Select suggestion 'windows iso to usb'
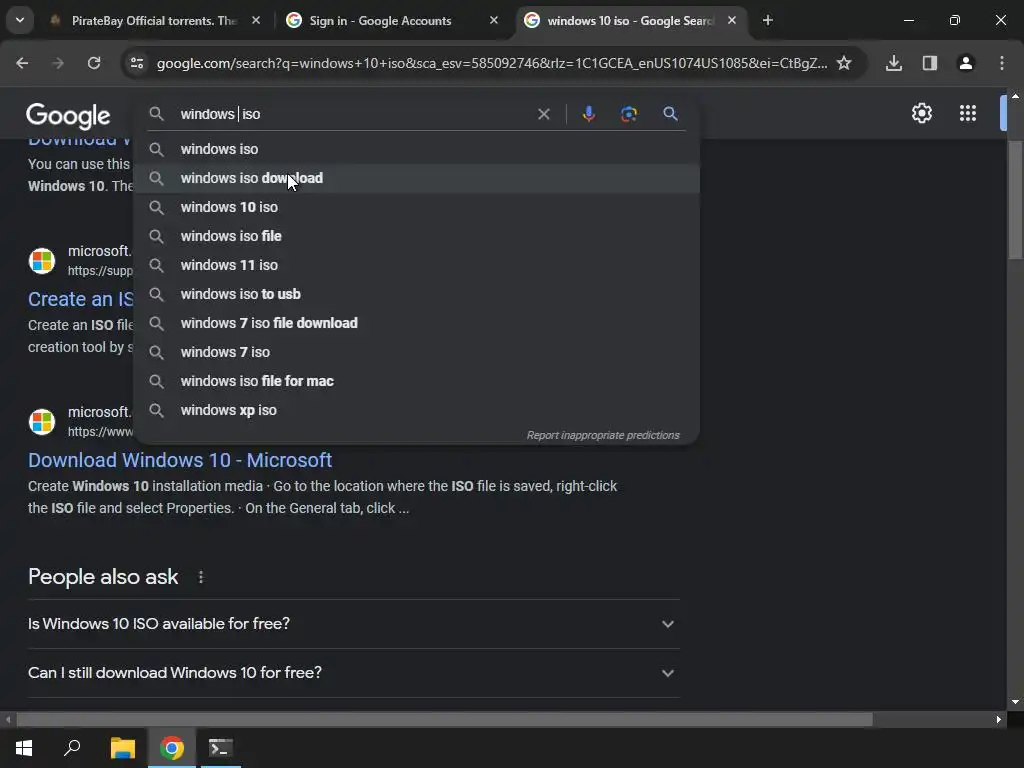The height and width of the screenshot is (768, 1024). point(417,295)
